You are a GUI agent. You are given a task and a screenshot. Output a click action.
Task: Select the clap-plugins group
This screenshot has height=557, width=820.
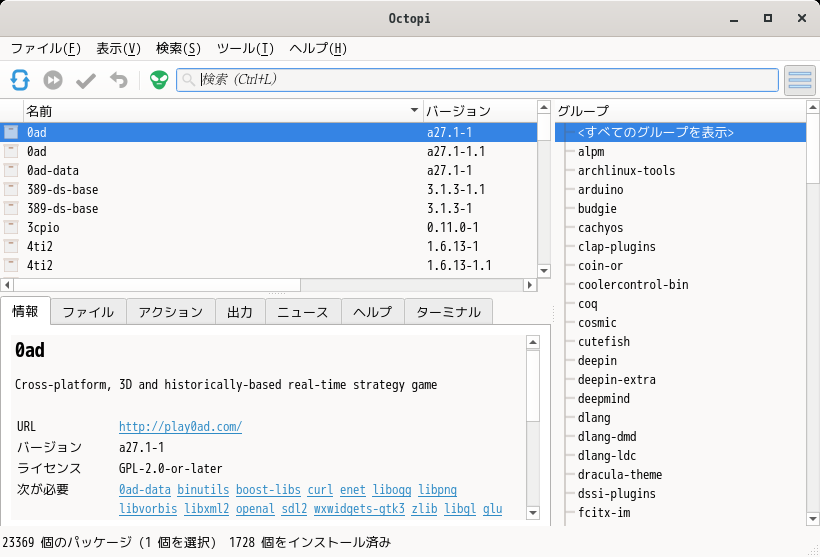click(617, 246)
